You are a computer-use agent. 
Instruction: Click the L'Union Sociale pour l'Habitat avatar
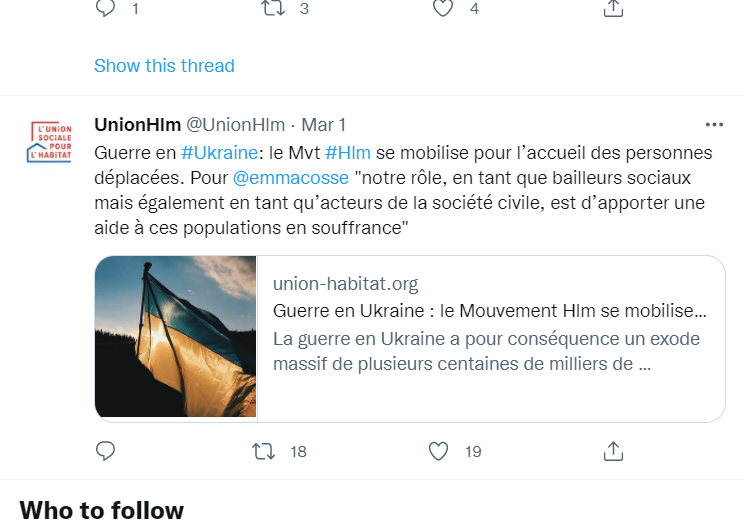point(50,142)
